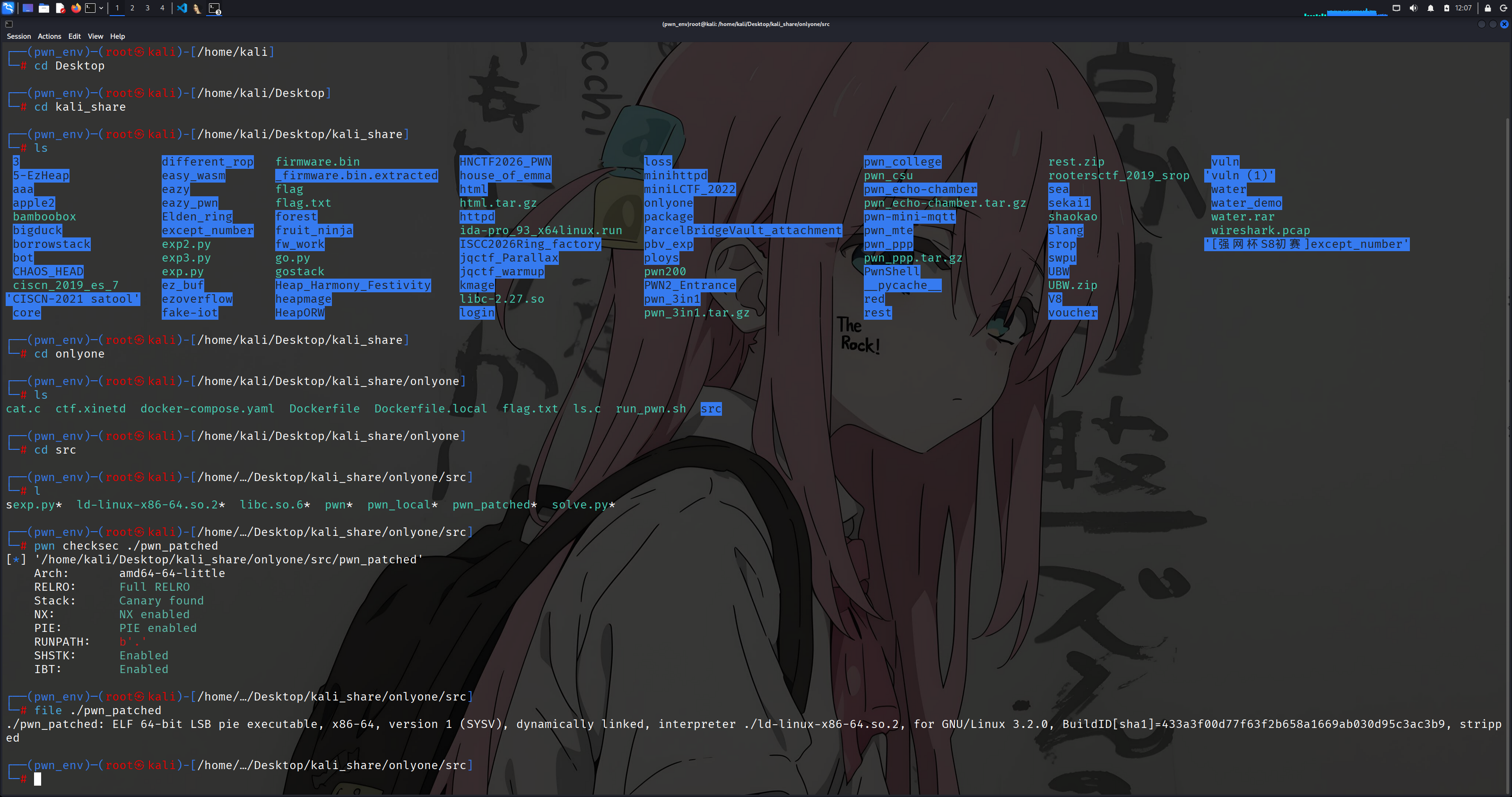Click the 'solve.py*' filename
The width and height of the screenshot is (1512, 797).
(583, 505)
